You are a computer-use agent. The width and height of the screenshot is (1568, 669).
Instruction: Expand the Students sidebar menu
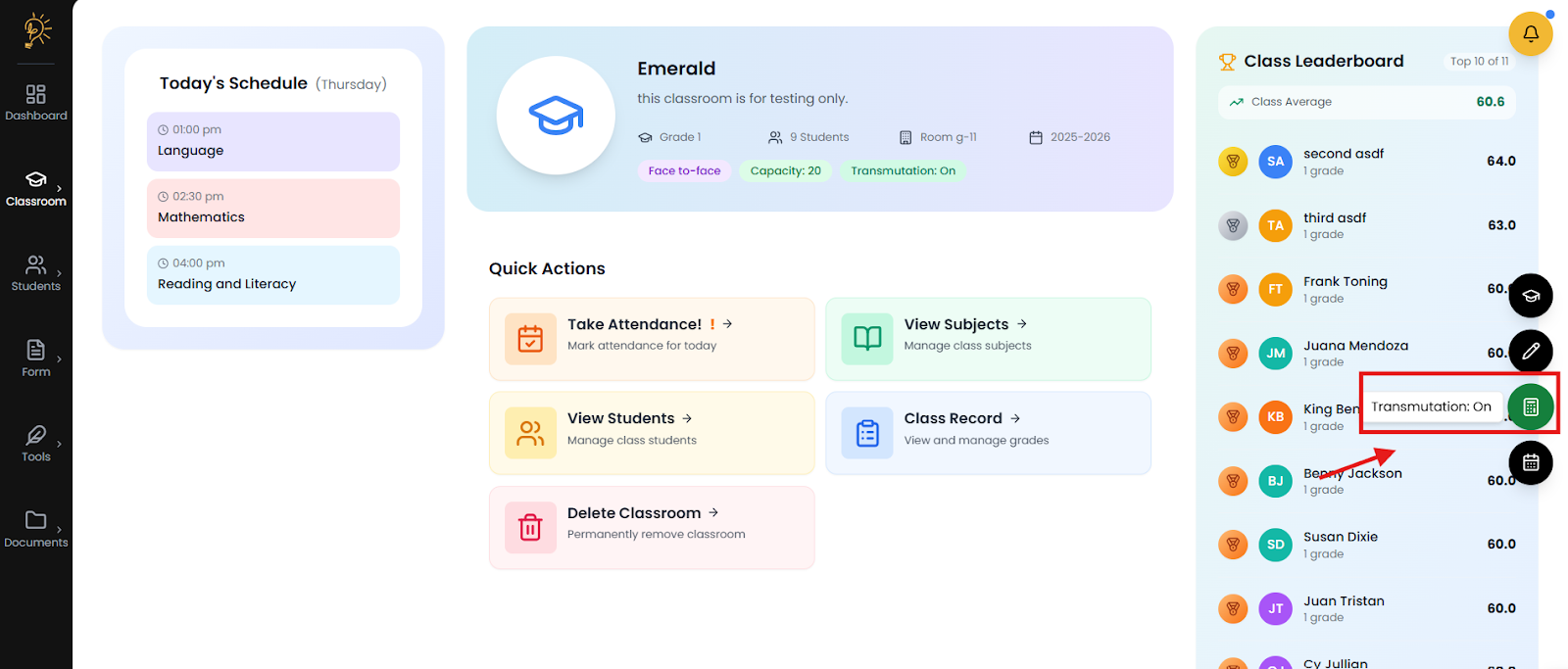coord(36,273)
